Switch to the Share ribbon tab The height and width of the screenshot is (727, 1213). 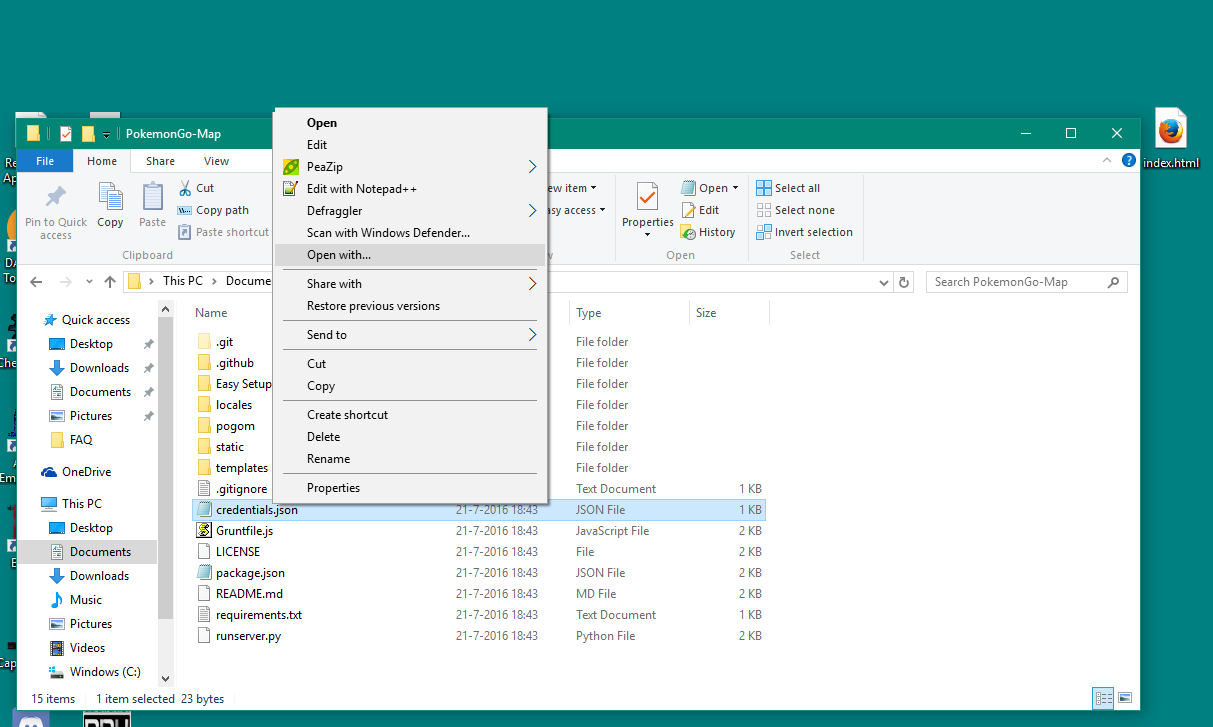click(160, 161)
